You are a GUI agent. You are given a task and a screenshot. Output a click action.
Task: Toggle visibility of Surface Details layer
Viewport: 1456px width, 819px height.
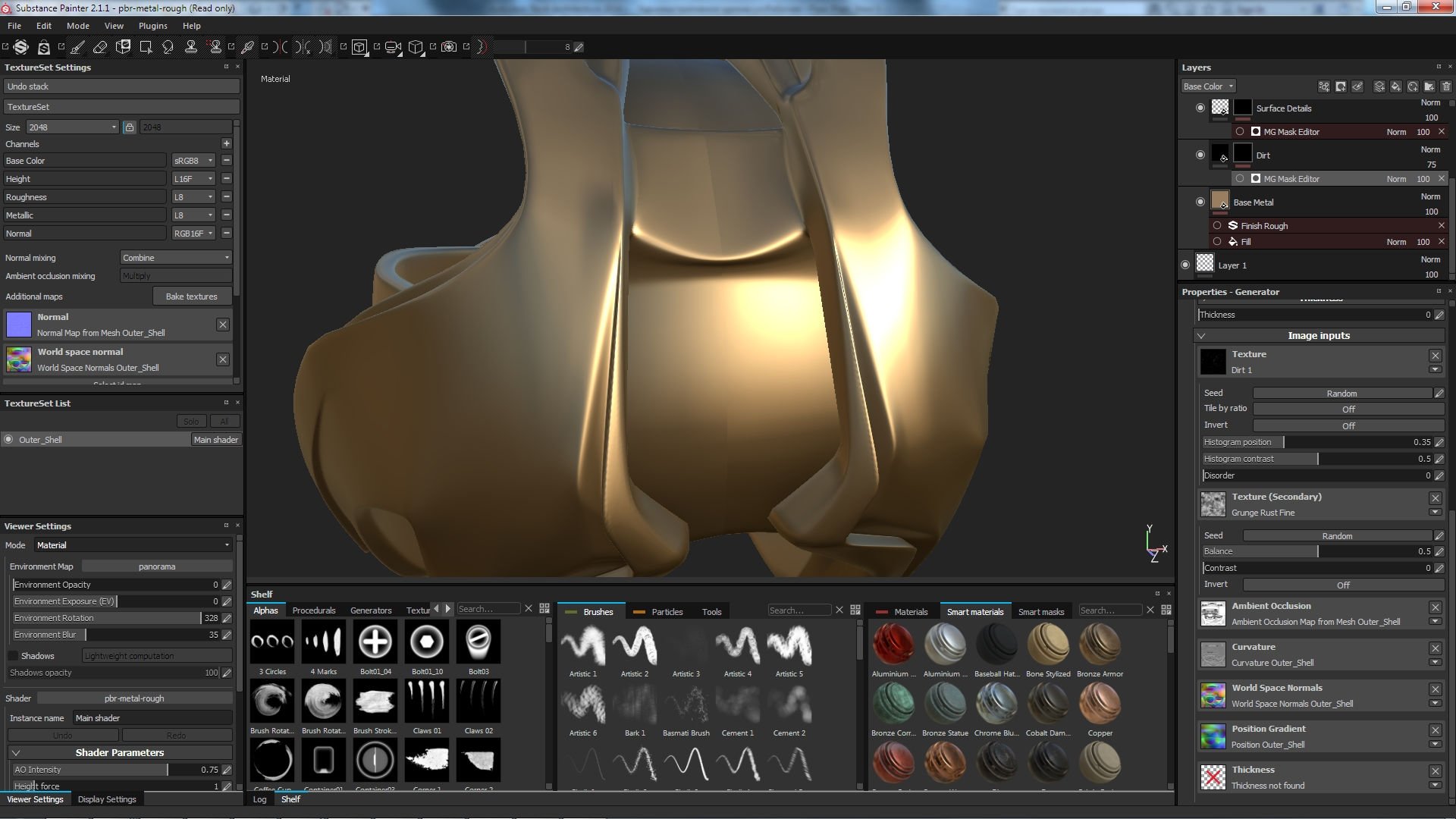point(1200,108)
